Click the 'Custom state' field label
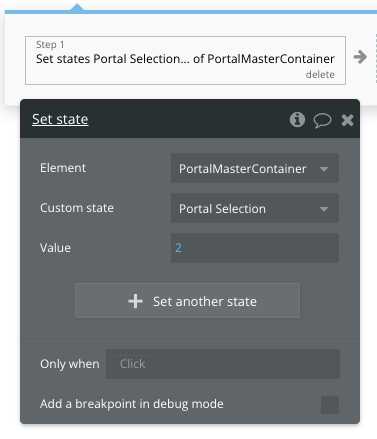The width and height of the screenshot is (377, 439). 77,208
